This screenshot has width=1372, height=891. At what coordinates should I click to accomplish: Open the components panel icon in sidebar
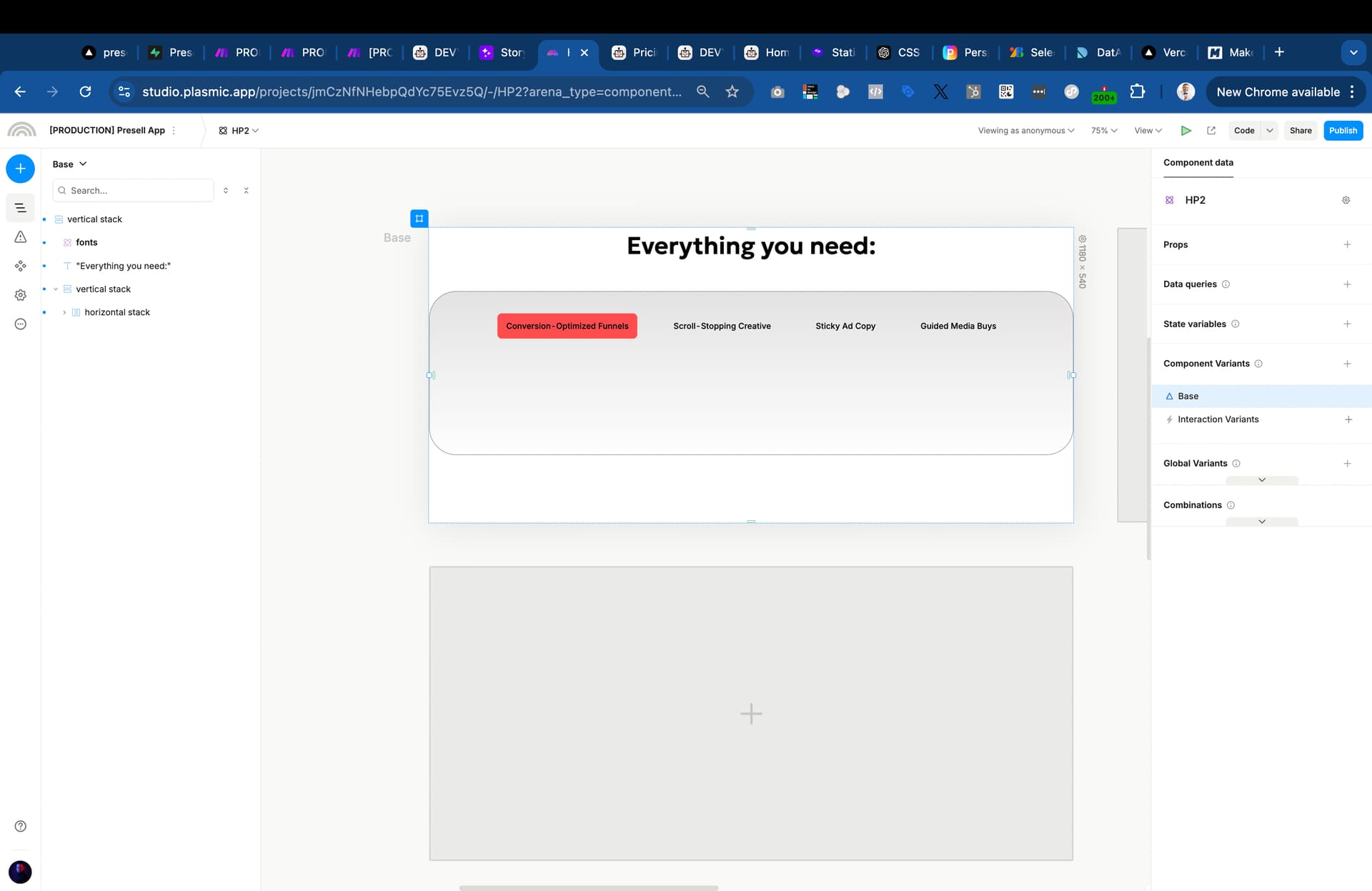[x=20, y=266]
